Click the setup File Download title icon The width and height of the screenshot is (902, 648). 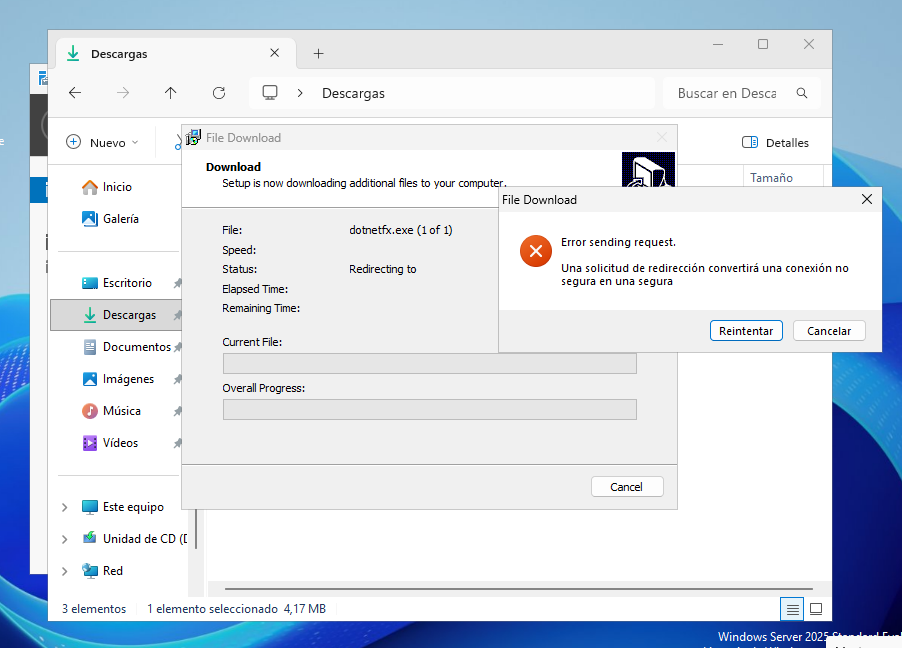point(193,138)
